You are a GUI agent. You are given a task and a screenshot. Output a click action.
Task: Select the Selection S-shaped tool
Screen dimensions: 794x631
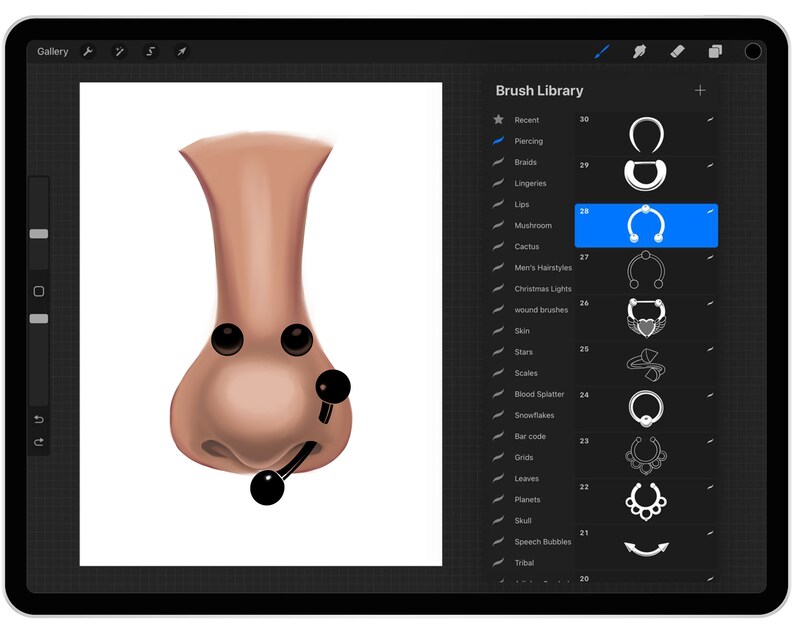click(x=150, y=52)
